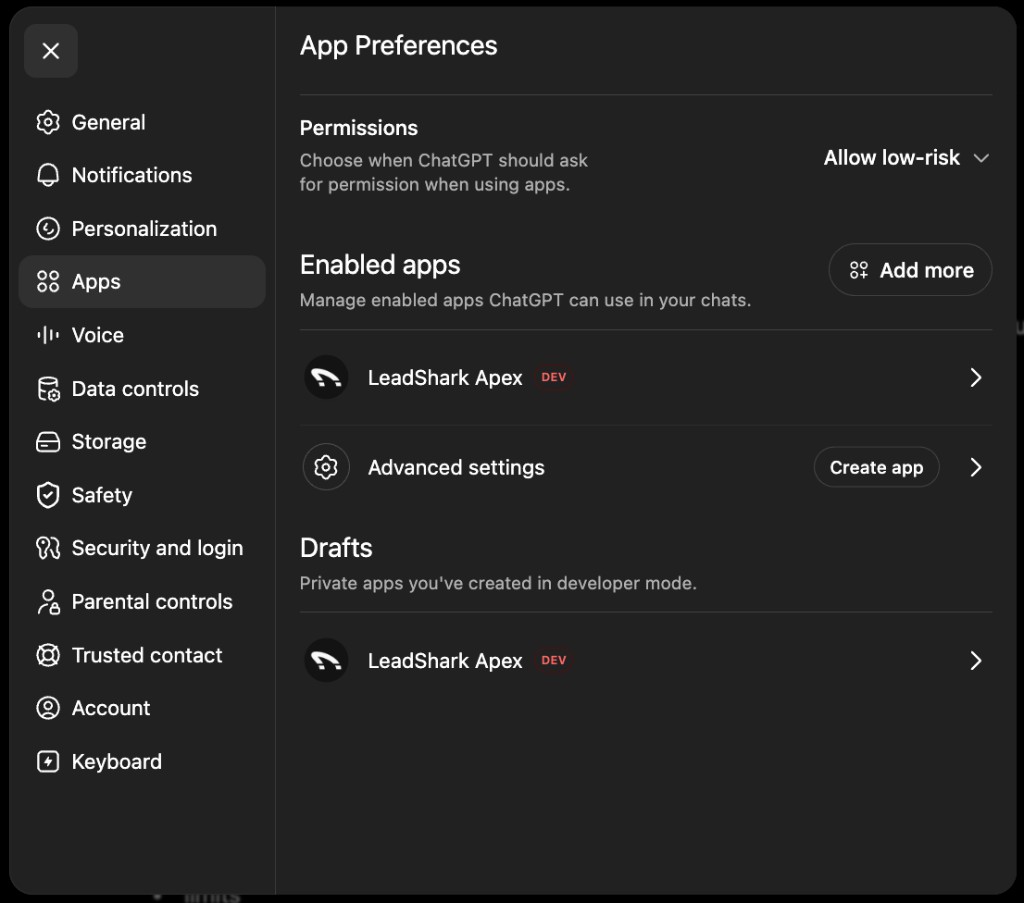This screenshot has width=1024, height=903.
Task: Click LeadShark Apex name under Enabled apps
Action: point(445,378)
